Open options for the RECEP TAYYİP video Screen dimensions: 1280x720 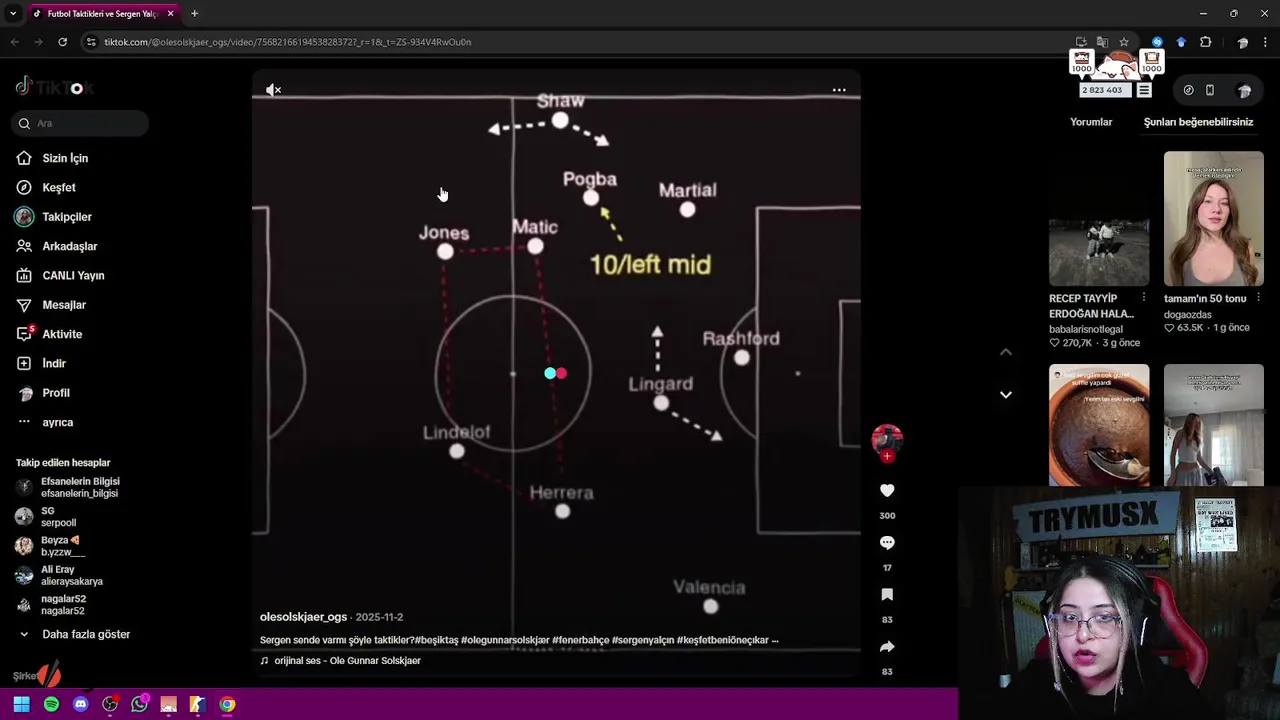tap(1144, 298)
